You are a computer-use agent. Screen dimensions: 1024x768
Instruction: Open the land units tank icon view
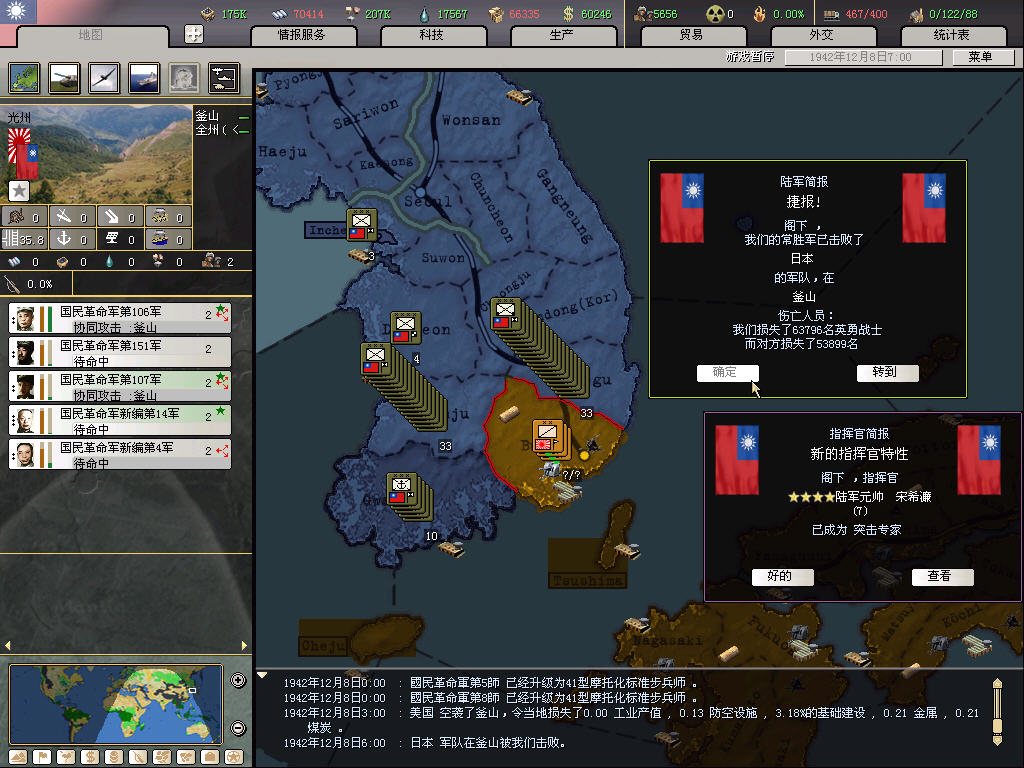coord(64,78)
